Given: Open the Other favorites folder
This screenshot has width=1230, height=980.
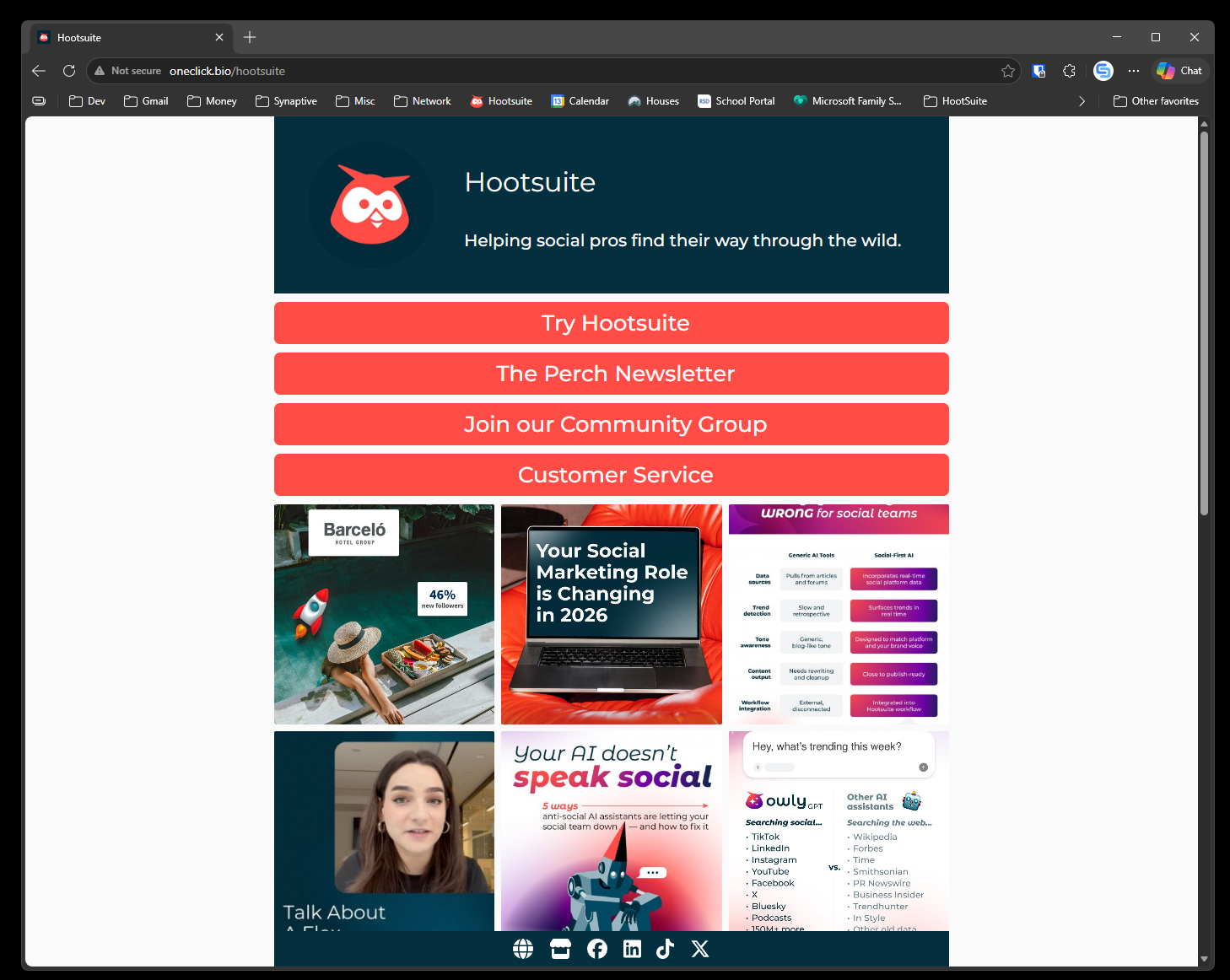Looking at the screenshot, I should coord(1156,101).
